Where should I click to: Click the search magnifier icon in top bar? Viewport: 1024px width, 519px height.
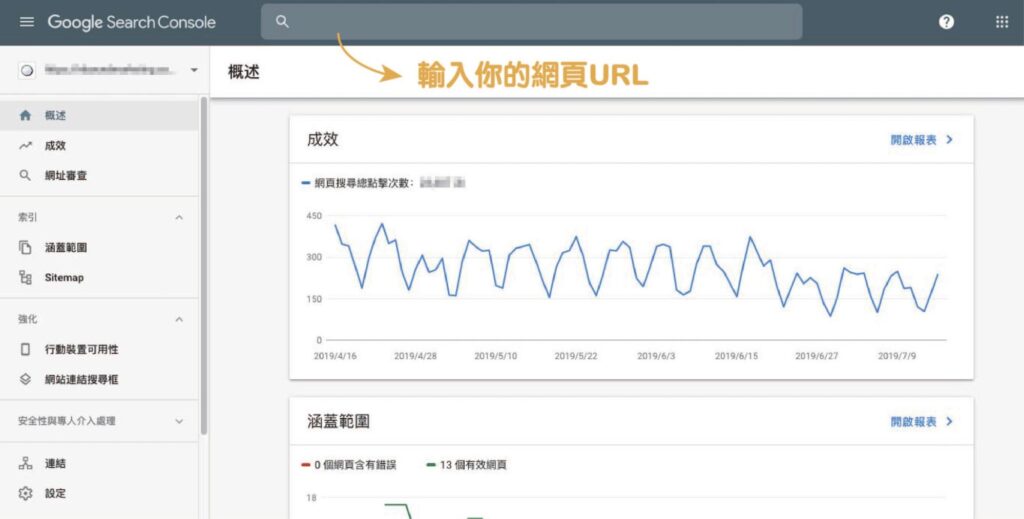[282, 22]
